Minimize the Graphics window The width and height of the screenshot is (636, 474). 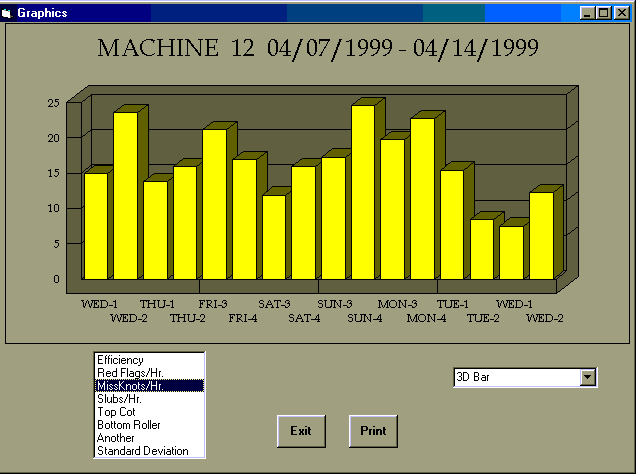(x=586, y=13)
